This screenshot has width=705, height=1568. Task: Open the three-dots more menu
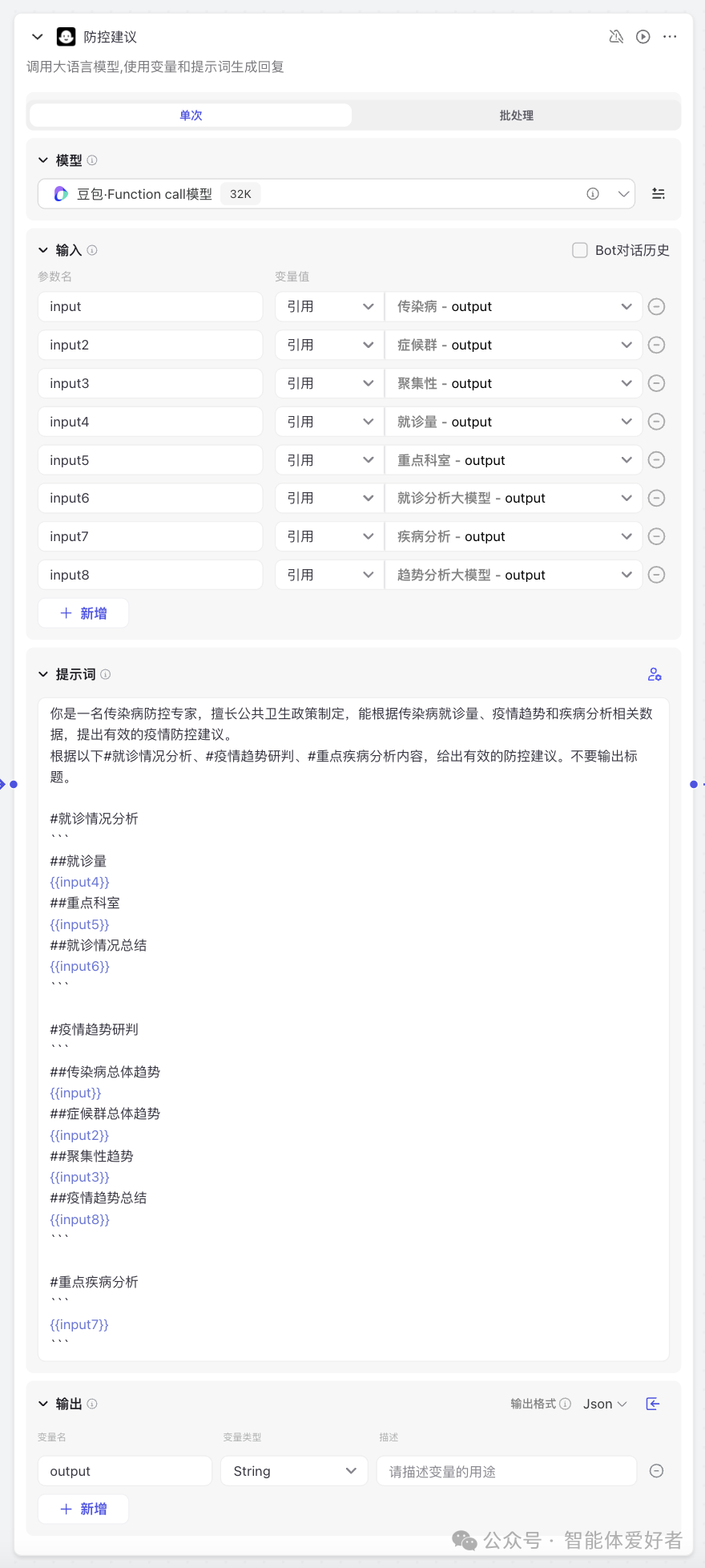[670, 37]
